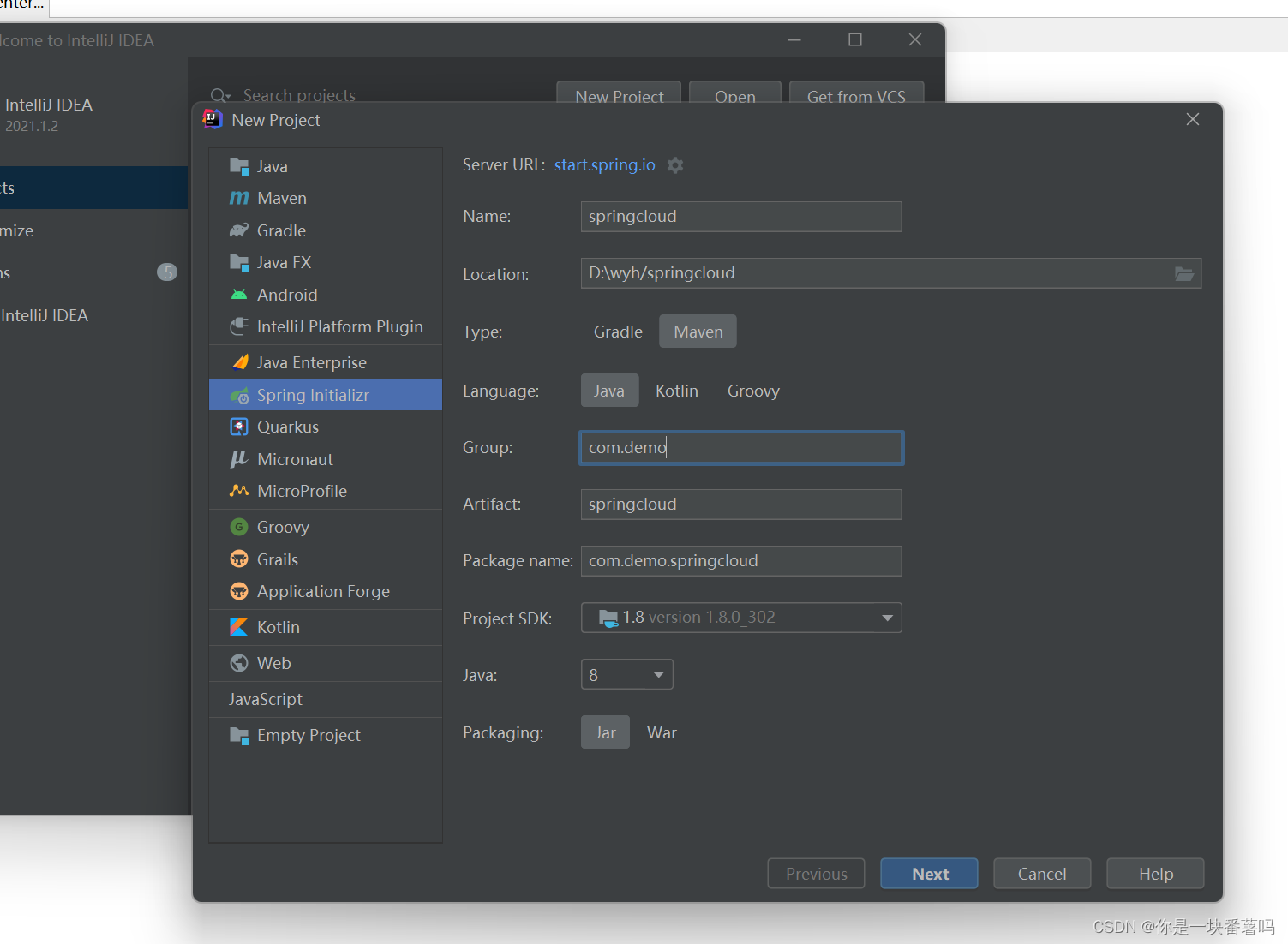Open the Java version dropdown
Viewport: 1288px width, 944px height.
(626, 675)
